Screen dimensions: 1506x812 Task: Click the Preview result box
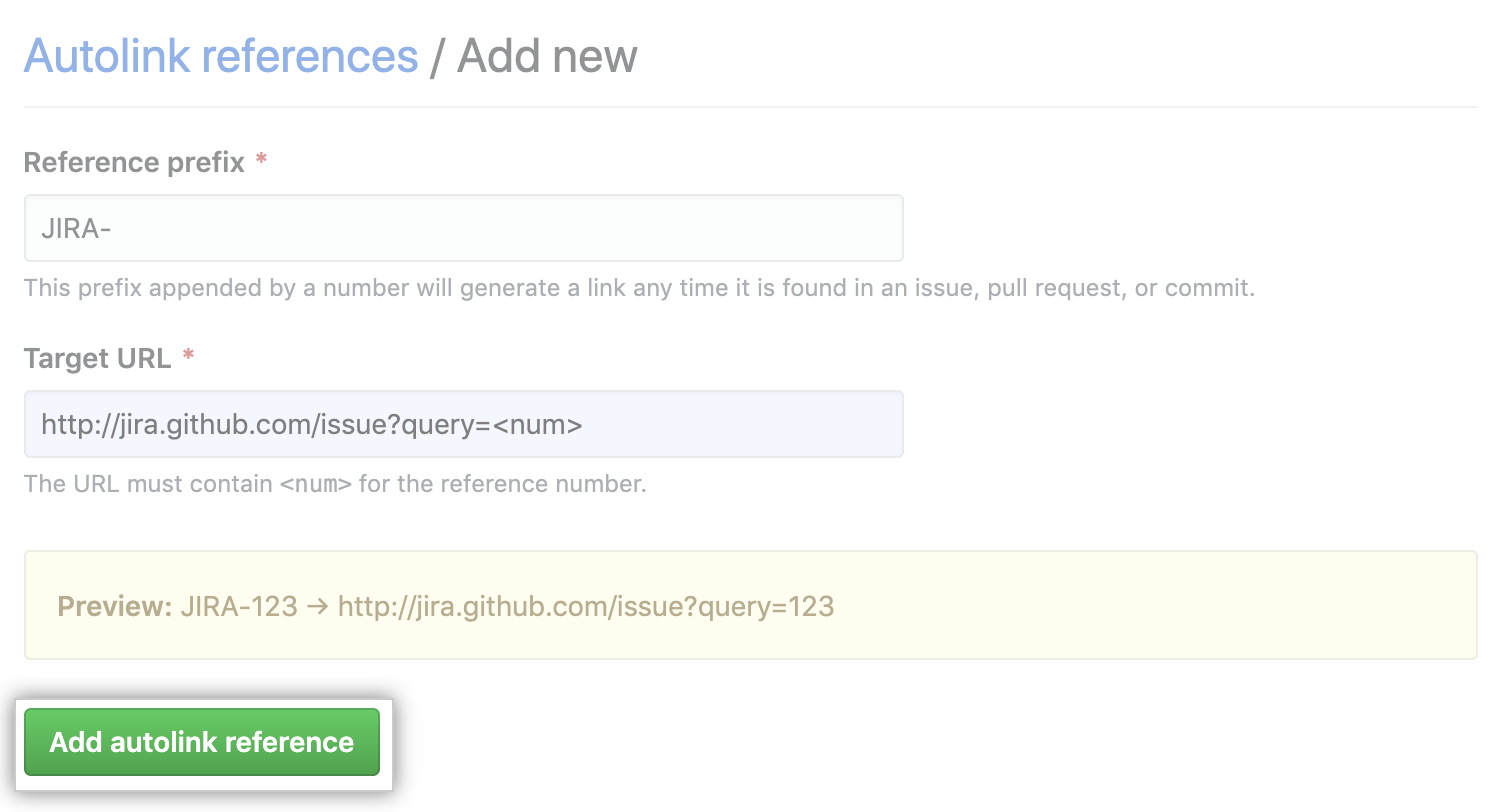click(750, 605)
